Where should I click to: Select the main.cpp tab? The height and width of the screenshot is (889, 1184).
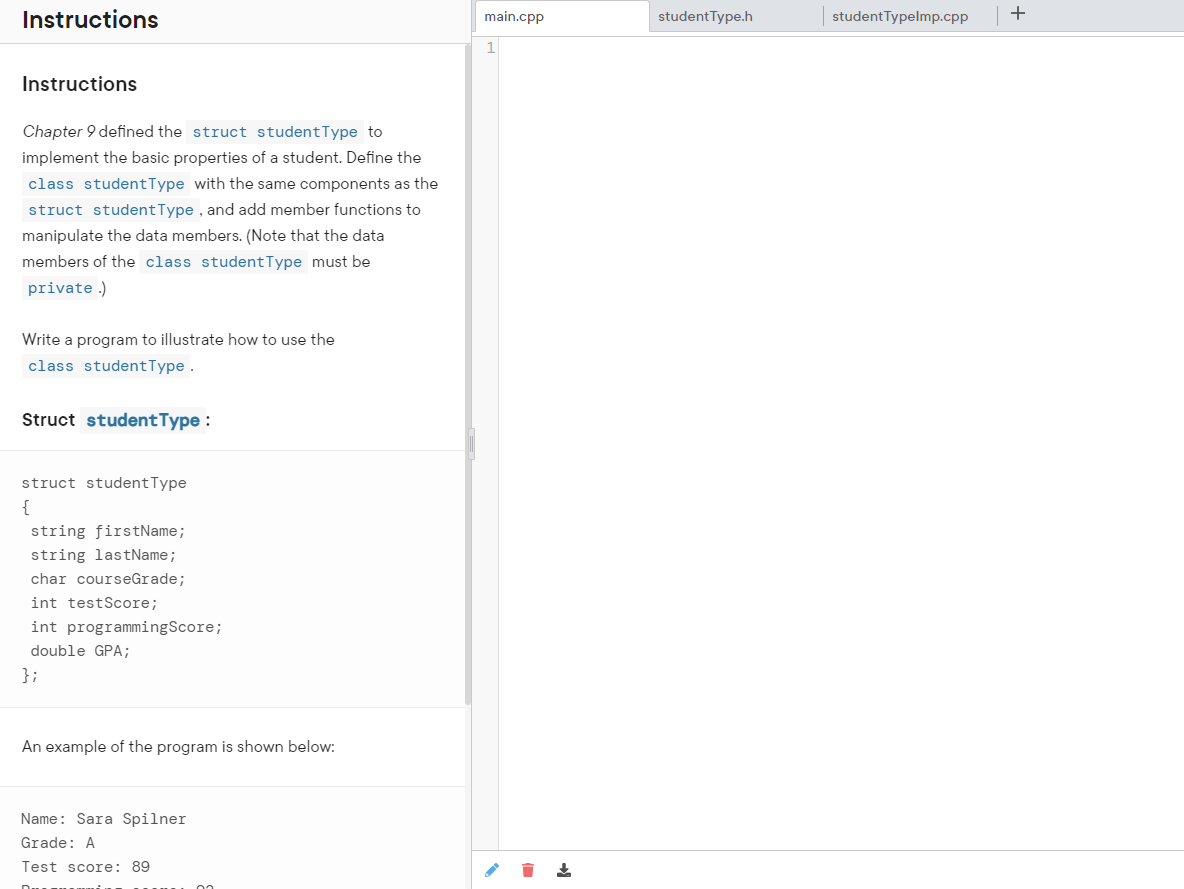[x=514, y=16]
